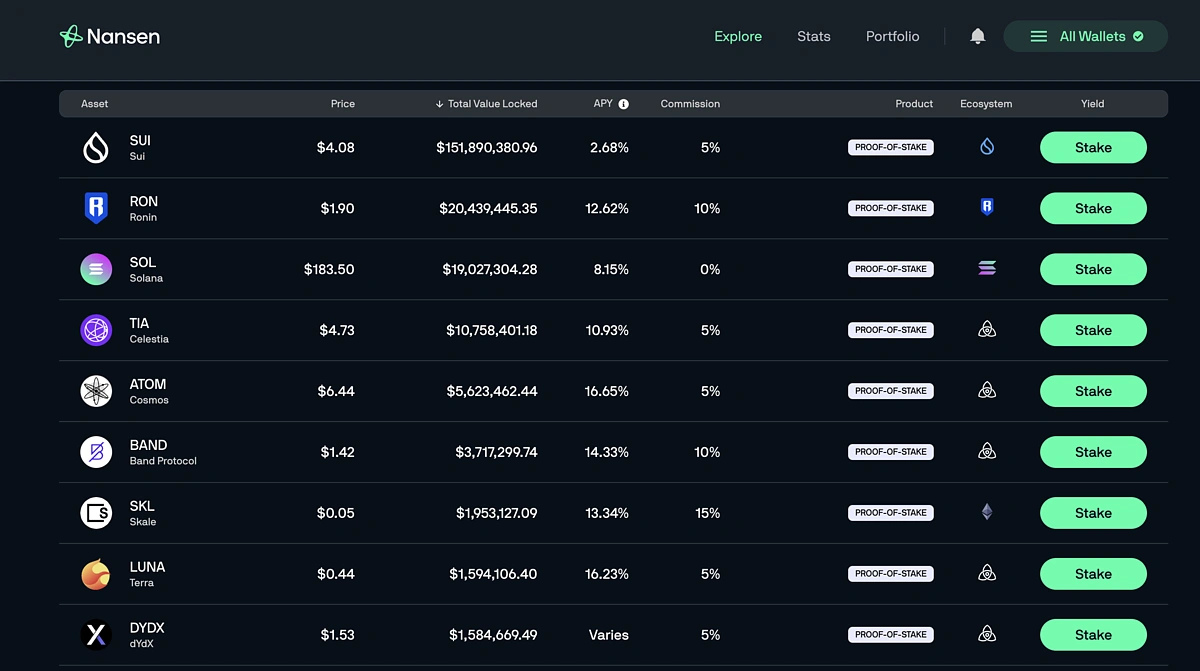Click Proof-of-Stake tag in TIA row
Screen dimensions: 1200x671
[891, 331]
